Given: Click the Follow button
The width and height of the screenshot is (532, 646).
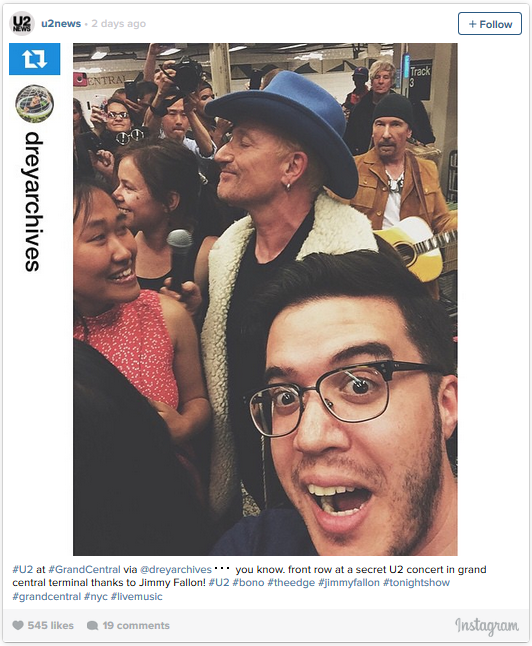Looking at the screenshot, I should [490, 24].
